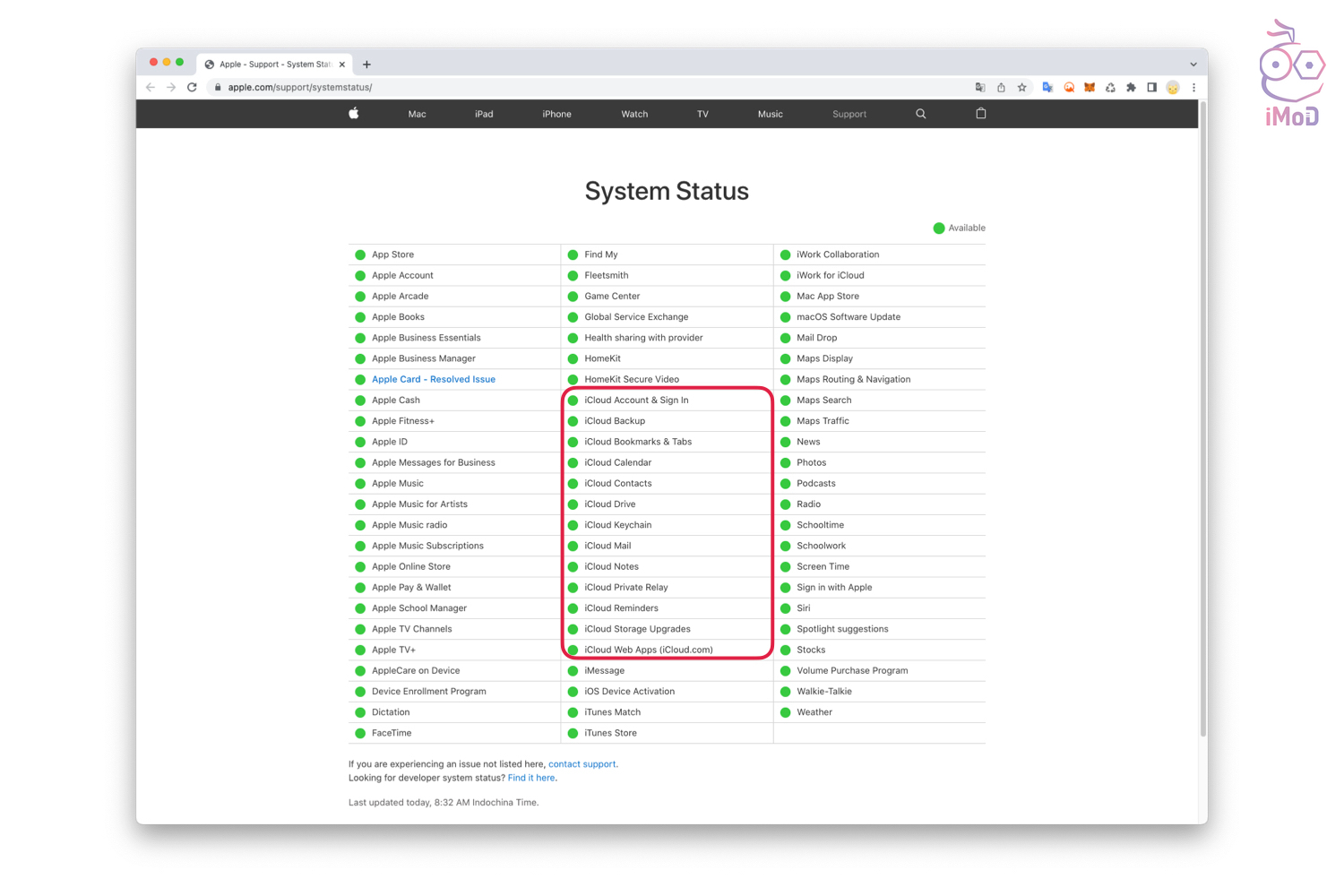Open the search icon in Apple's nav bar

[920, 114]
